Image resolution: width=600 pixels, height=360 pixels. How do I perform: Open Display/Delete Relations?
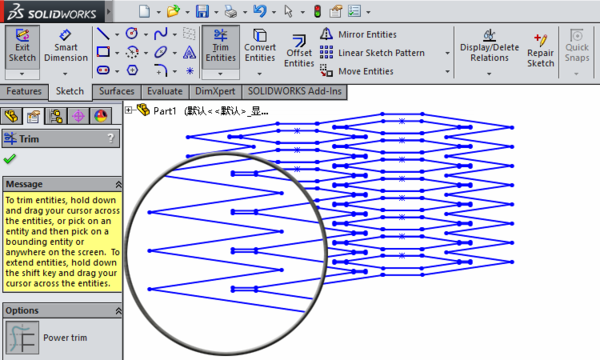tap(489, 47)
